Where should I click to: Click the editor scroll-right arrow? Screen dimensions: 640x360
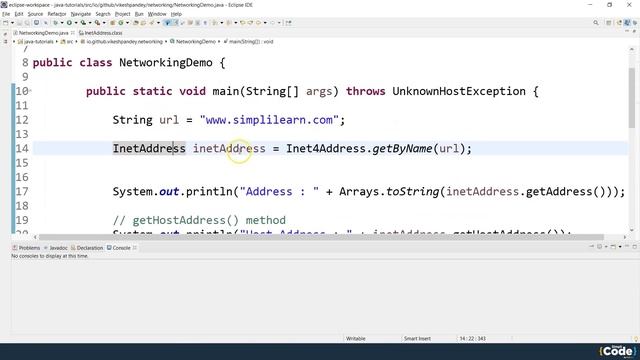tap(624, 237)
